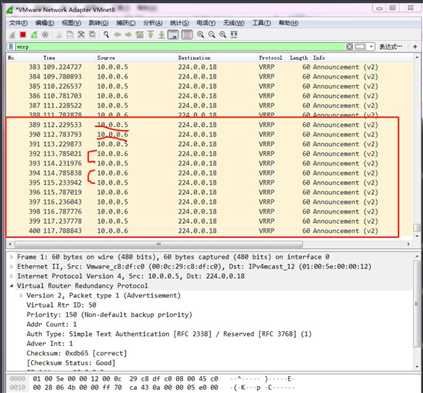Reload the capture file from the toolbar

92,35
